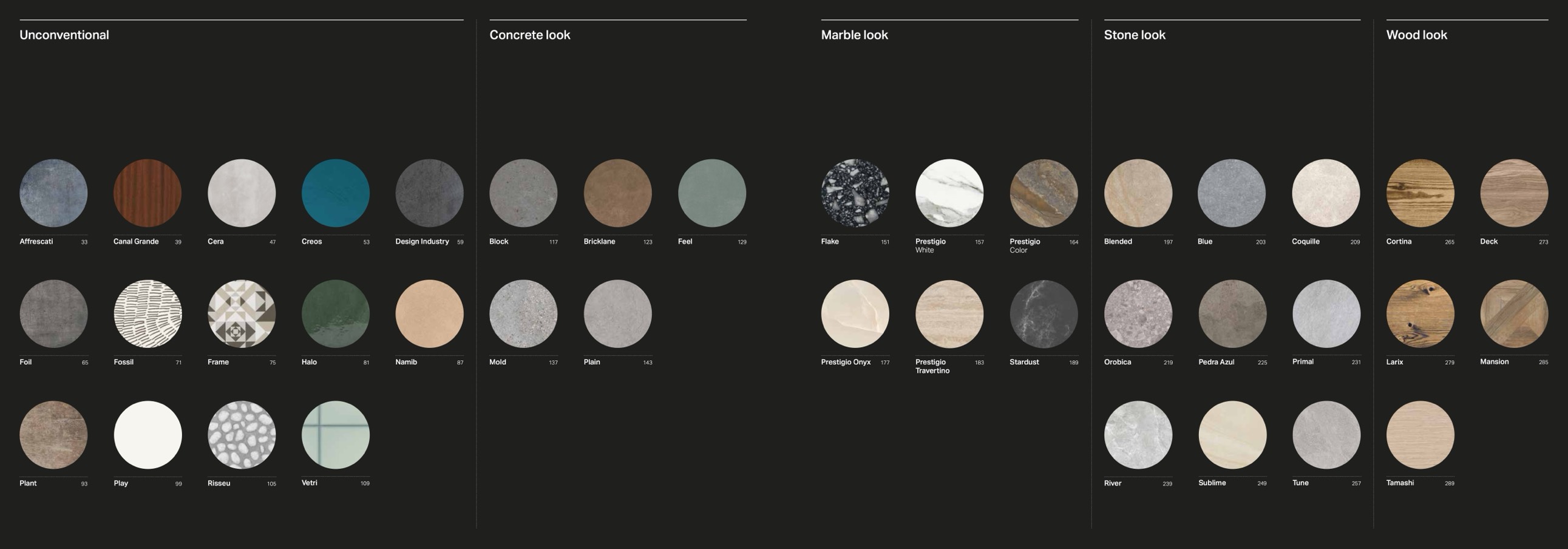
Task: Click the Risseu pebble pattern swatch
Action: (x=242, y=435)
